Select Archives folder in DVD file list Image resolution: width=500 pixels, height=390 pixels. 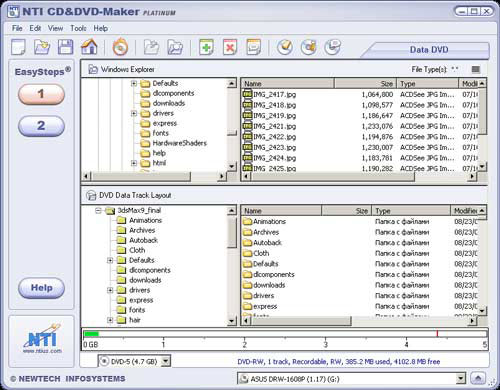click(261, 232)
